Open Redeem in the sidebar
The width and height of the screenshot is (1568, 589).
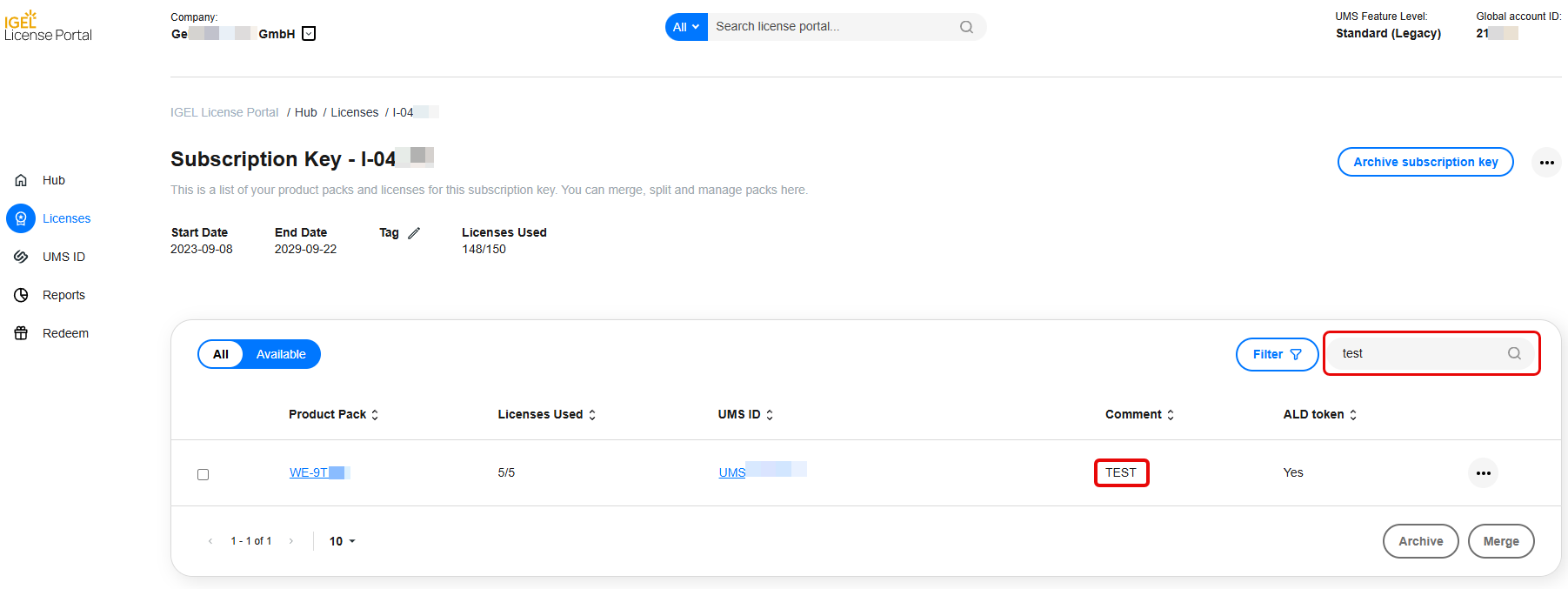[65, 333]
